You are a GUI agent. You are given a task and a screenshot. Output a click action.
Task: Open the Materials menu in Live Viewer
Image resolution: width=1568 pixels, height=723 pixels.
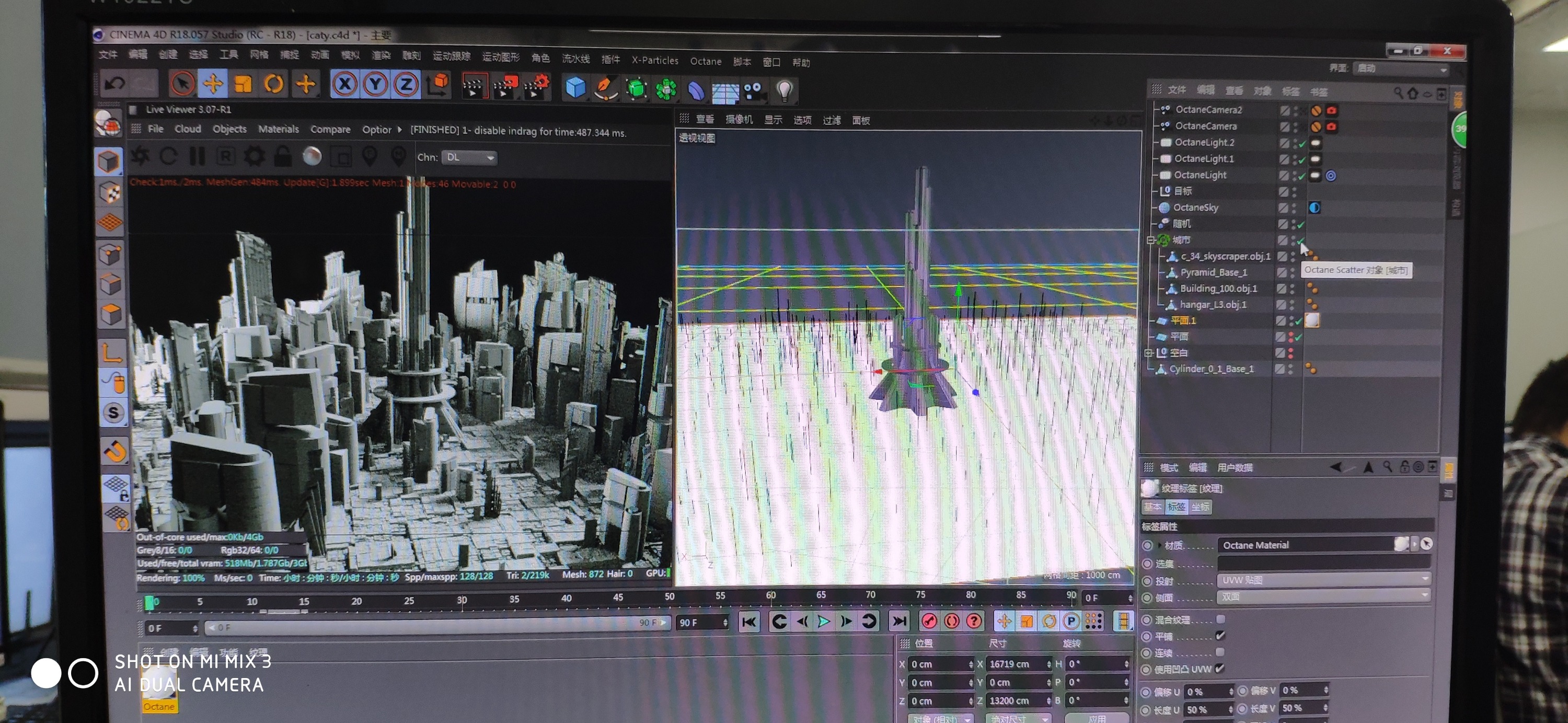(x=278, y=129)
